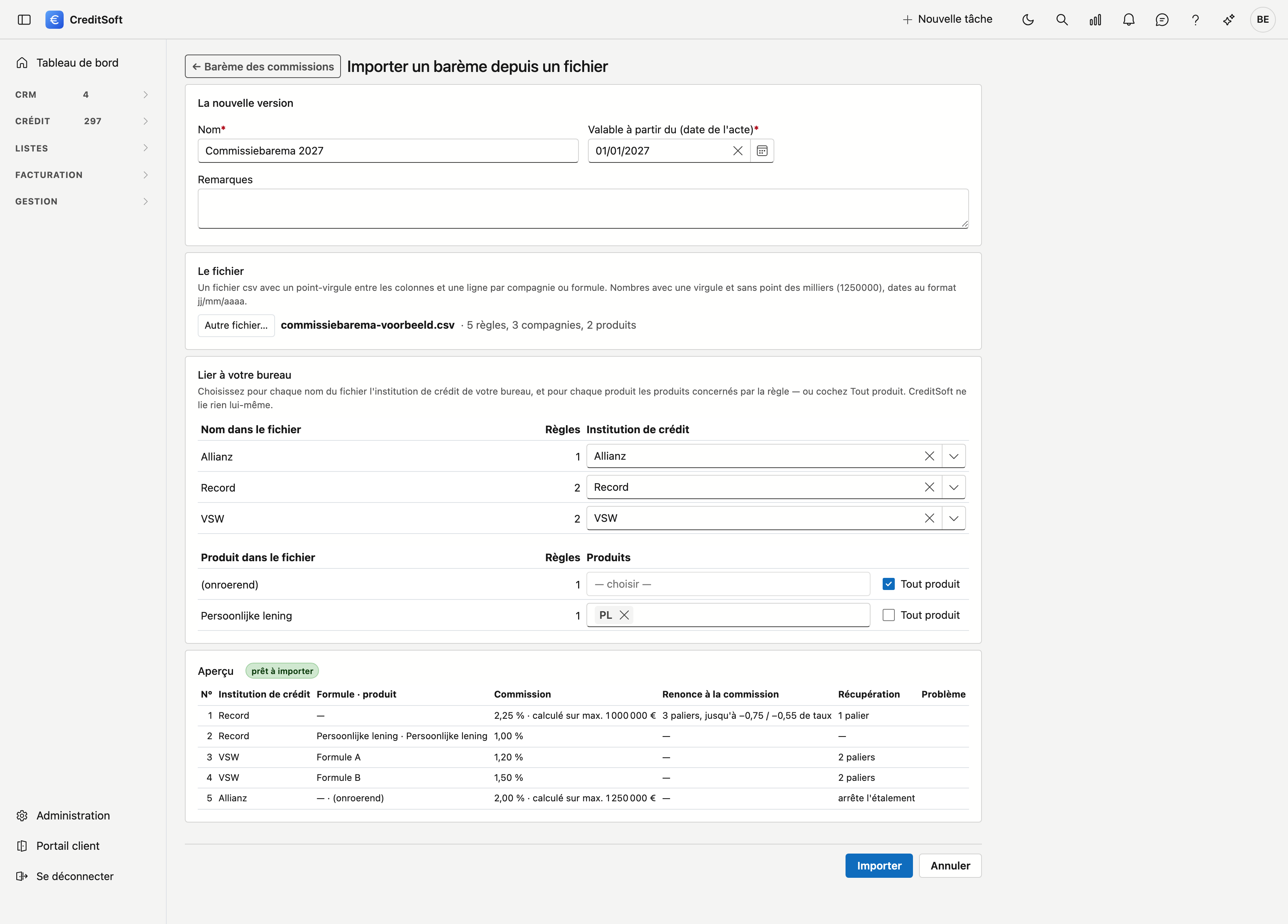Click the CreditSoft euro logo
Viewport: 1288px width, 924px height.
pos(54,20)
